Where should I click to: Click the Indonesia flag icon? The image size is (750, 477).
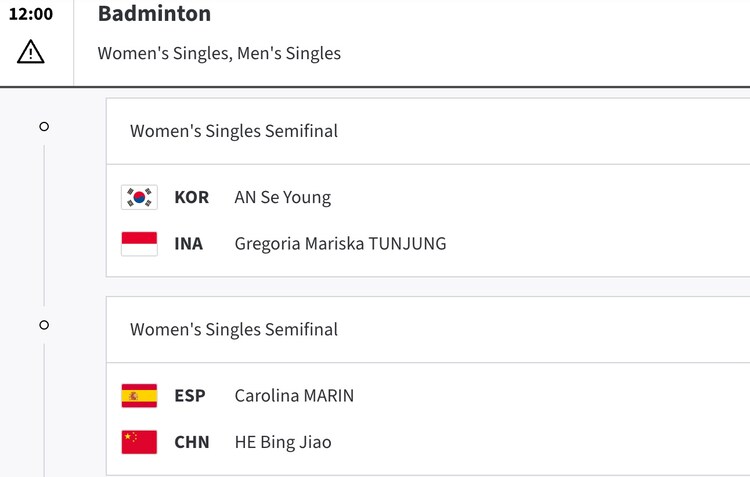click(x=139, y=243)
